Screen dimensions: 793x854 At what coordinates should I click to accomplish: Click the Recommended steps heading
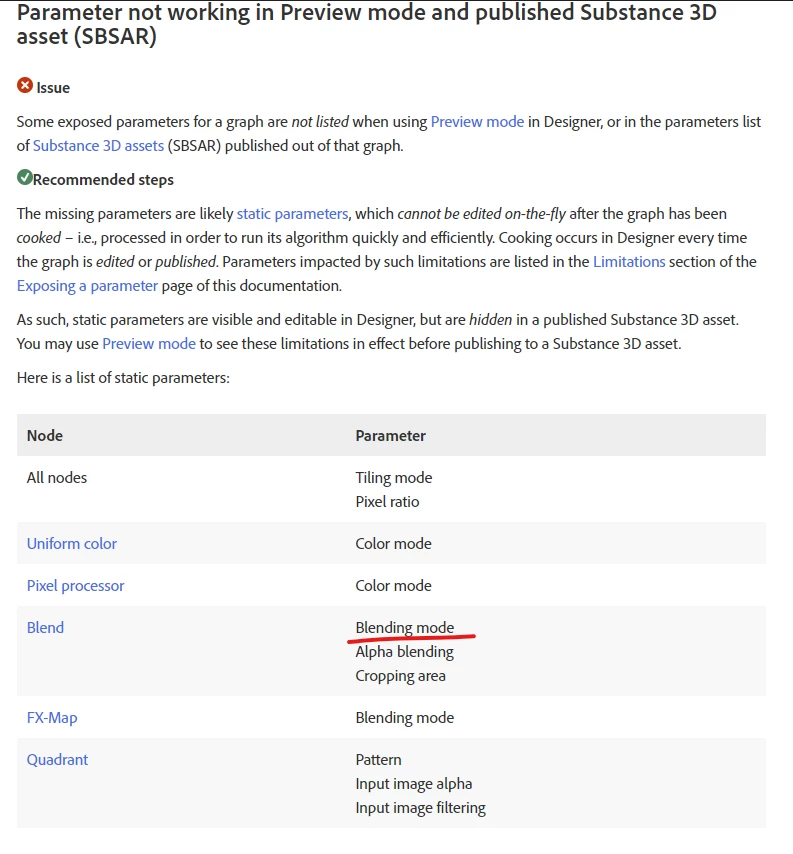click(103, 180)
